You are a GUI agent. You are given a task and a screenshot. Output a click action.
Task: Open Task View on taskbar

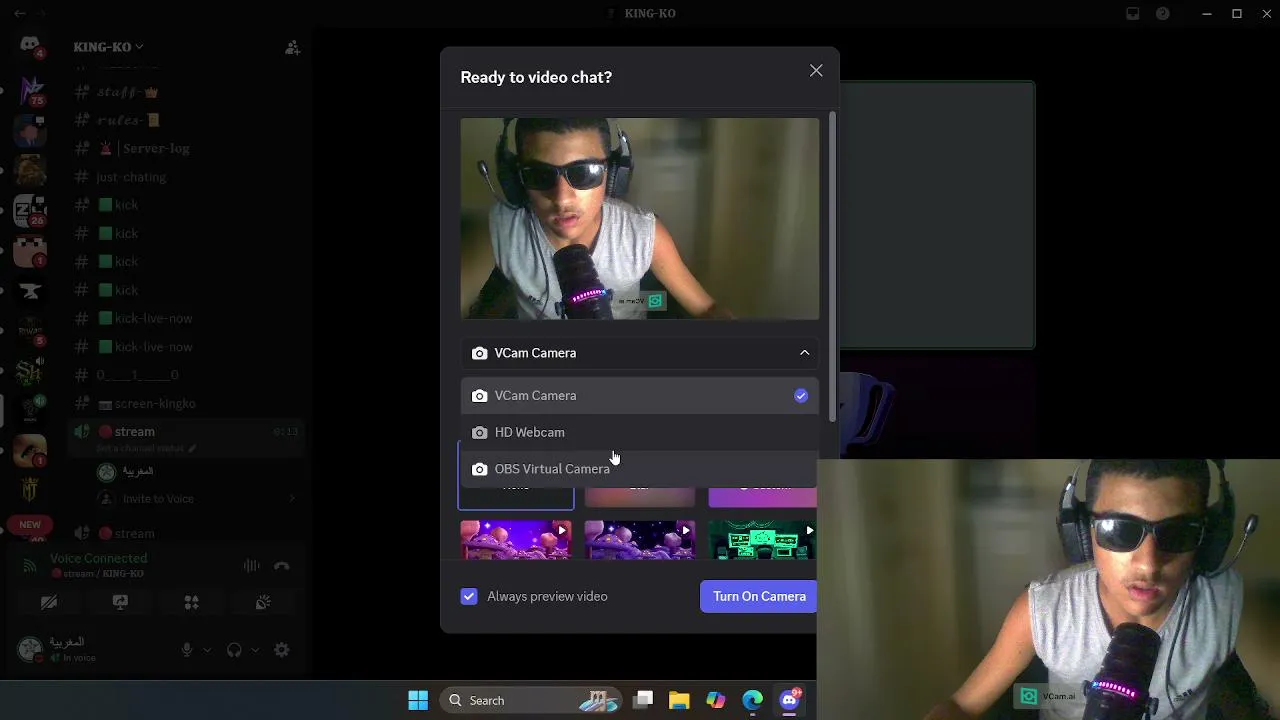click(x=643, y=700)
